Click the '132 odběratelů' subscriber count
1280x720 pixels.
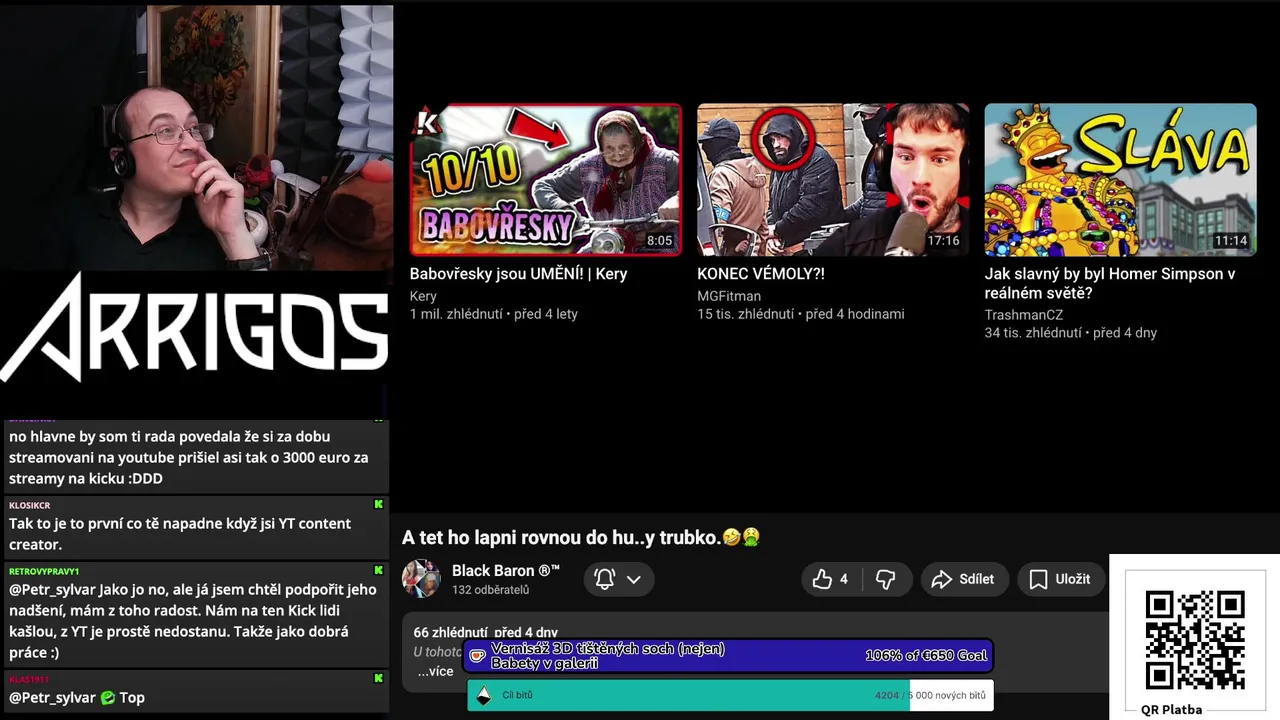point(490,590)
